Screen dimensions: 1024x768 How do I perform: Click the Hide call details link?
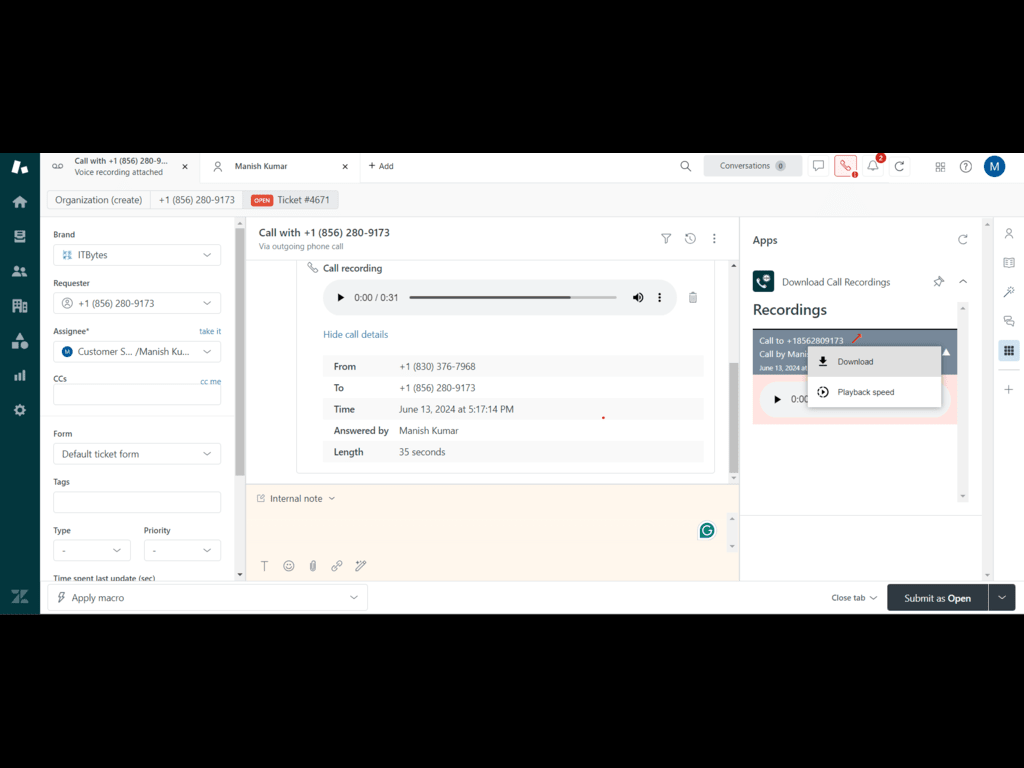[x=355, y=334]
